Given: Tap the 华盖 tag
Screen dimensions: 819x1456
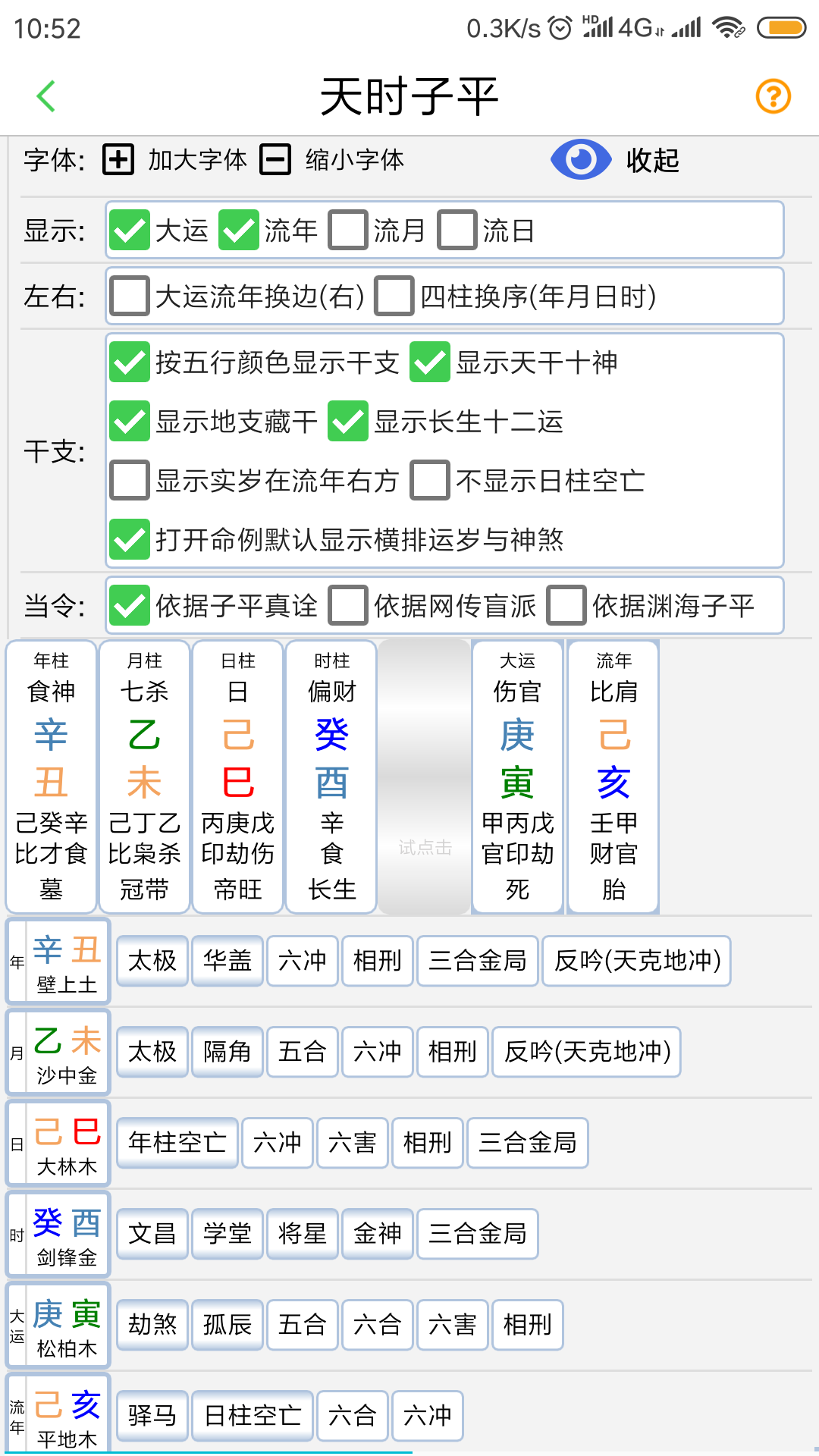Looking at the screenshot, I should click(227, 961).
